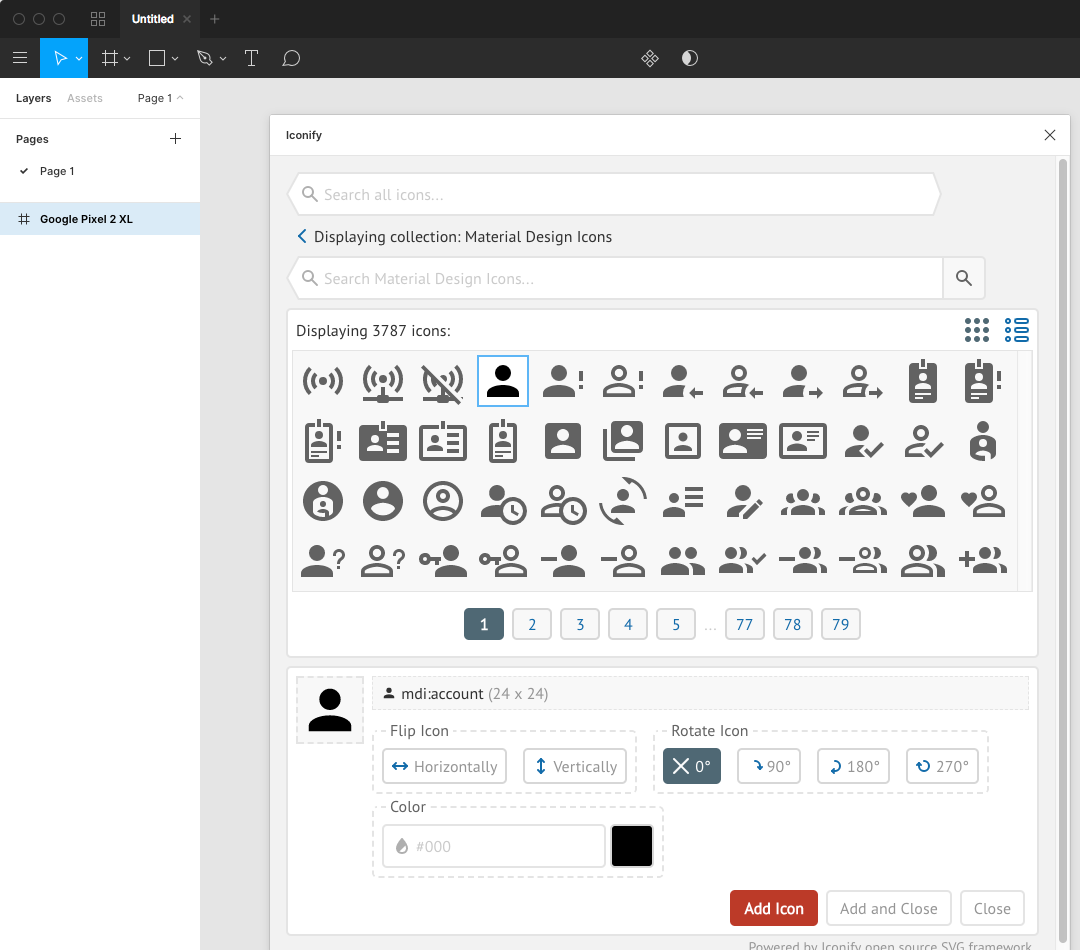
Task: Select the Rectangle shape tool
Action: [156, 58]
